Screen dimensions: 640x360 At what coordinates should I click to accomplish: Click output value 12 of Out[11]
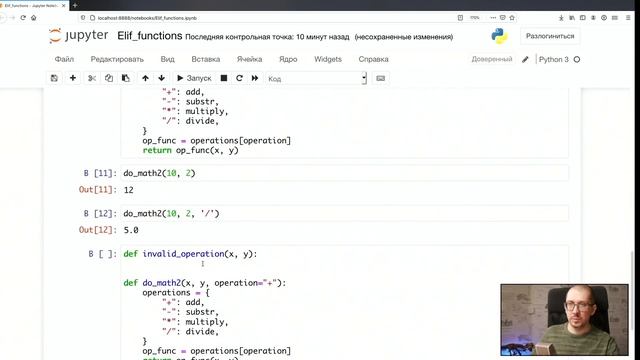click(x=129, y=190)
